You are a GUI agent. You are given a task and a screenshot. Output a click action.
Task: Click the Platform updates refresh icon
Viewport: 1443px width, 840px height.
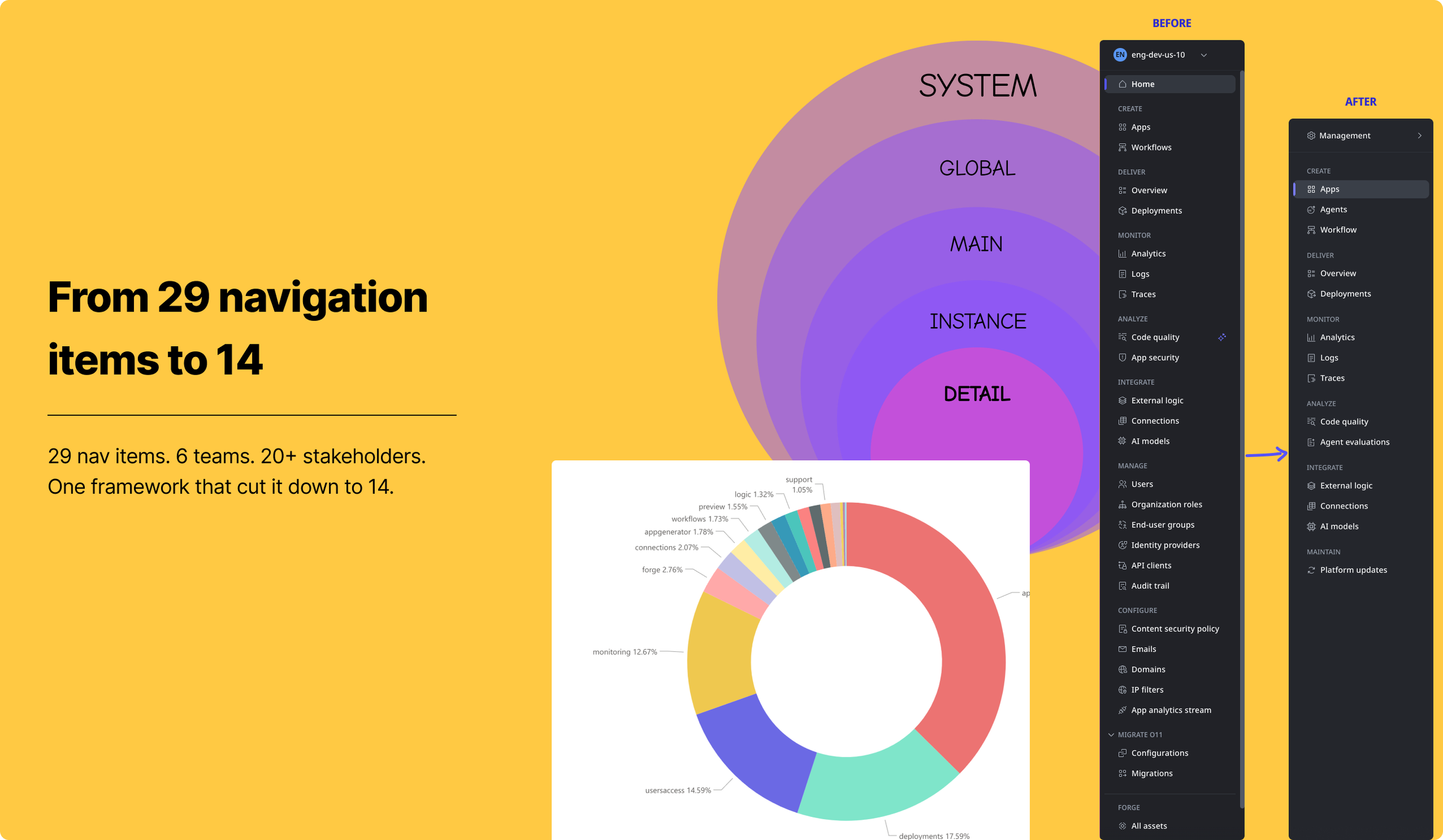pyautogui.click(x=1311, y=570)
